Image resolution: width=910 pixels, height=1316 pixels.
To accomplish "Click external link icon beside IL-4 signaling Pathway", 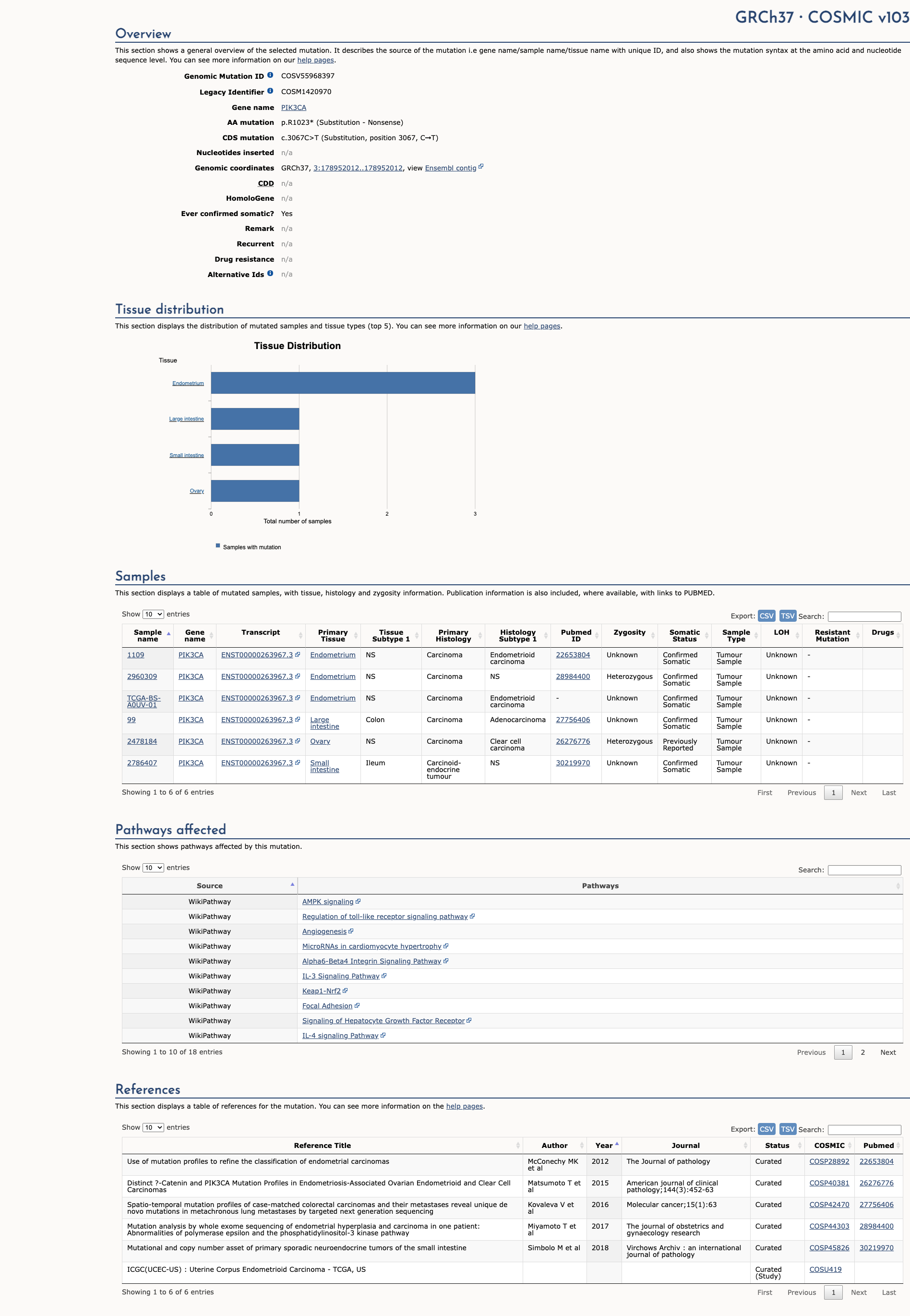I will click(383, 1036).
